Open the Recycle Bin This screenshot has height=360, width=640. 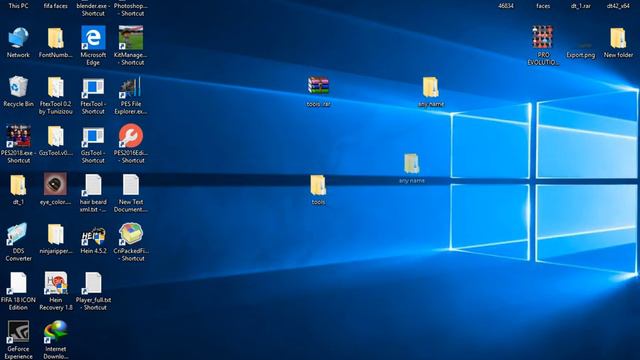point(18,87)
